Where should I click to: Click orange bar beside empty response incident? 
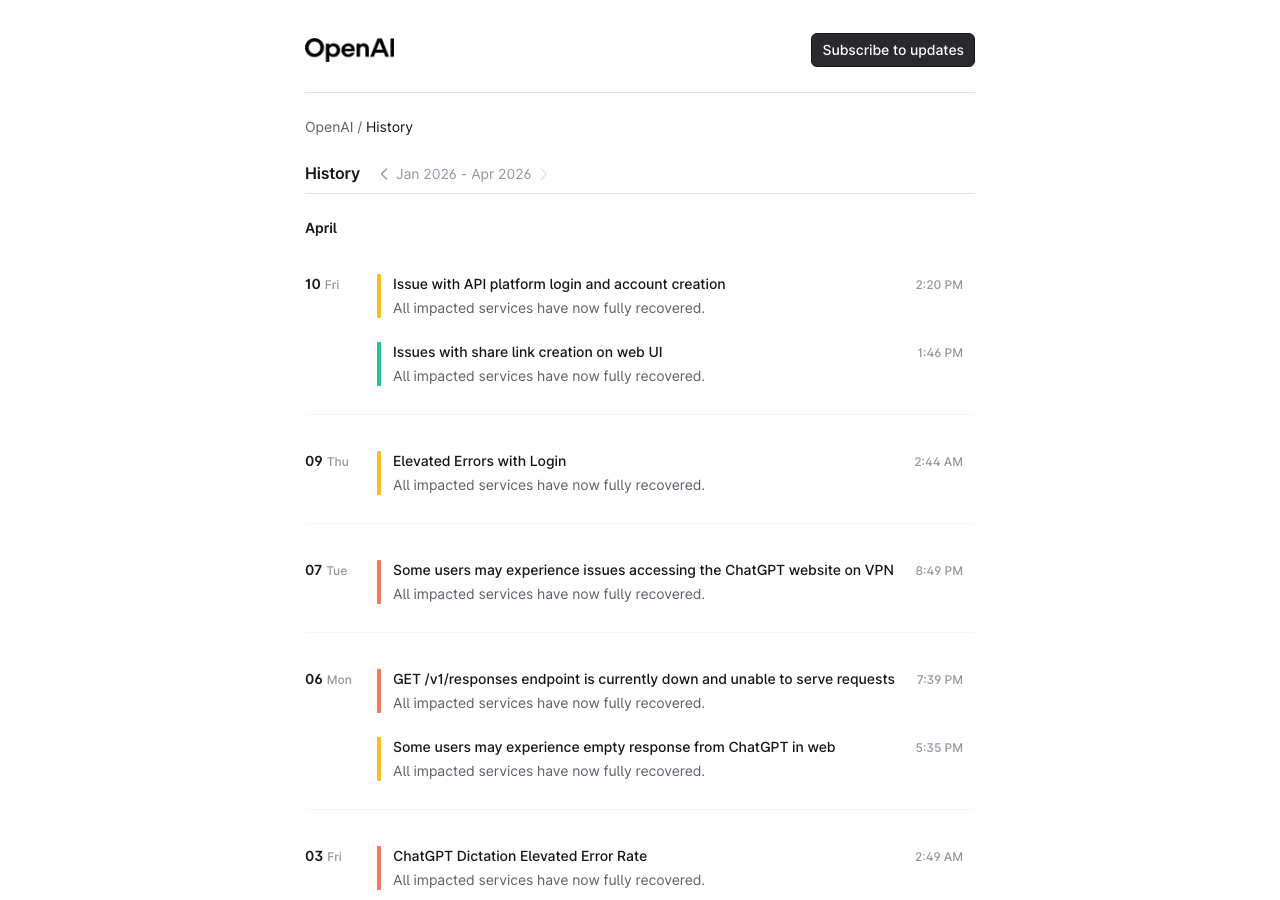tap(379, 758)
